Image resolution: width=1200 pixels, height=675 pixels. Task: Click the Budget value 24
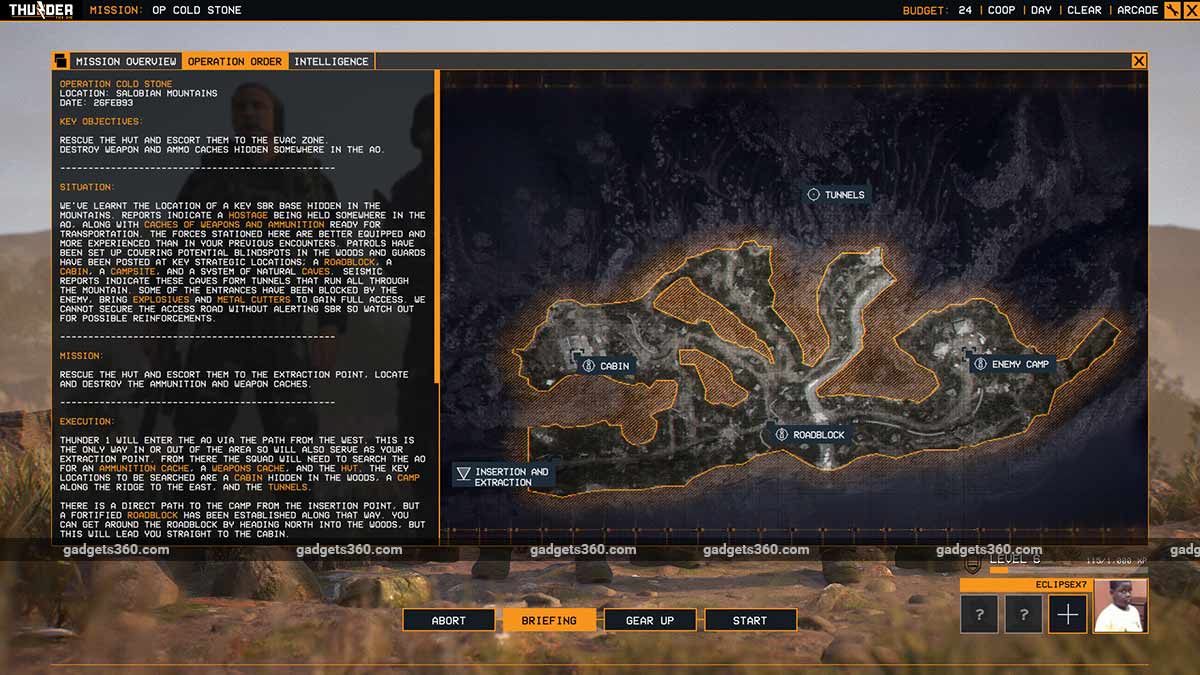click(965, 10)
